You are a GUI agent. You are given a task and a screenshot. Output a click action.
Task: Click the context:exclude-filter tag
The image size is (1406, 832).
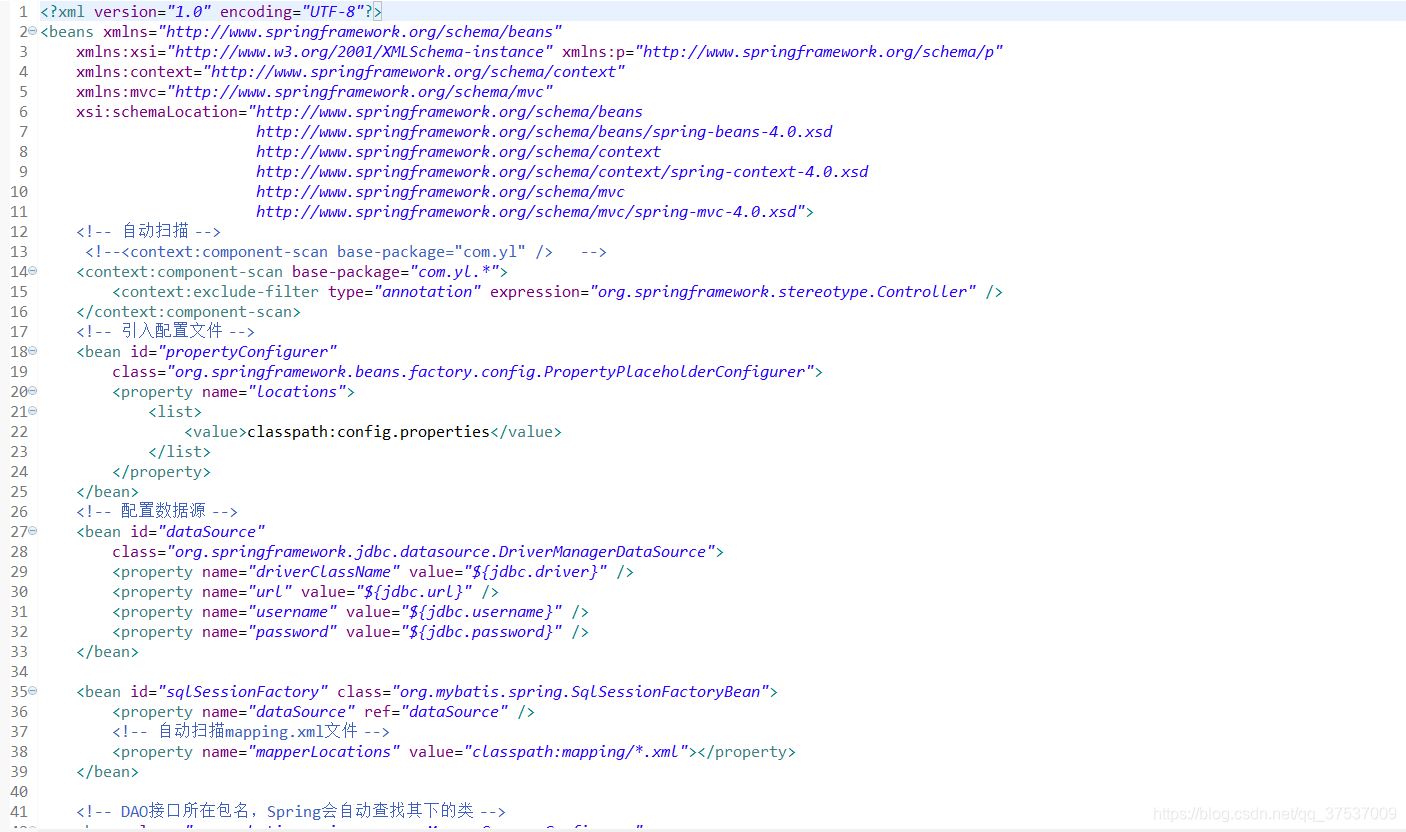216,292
